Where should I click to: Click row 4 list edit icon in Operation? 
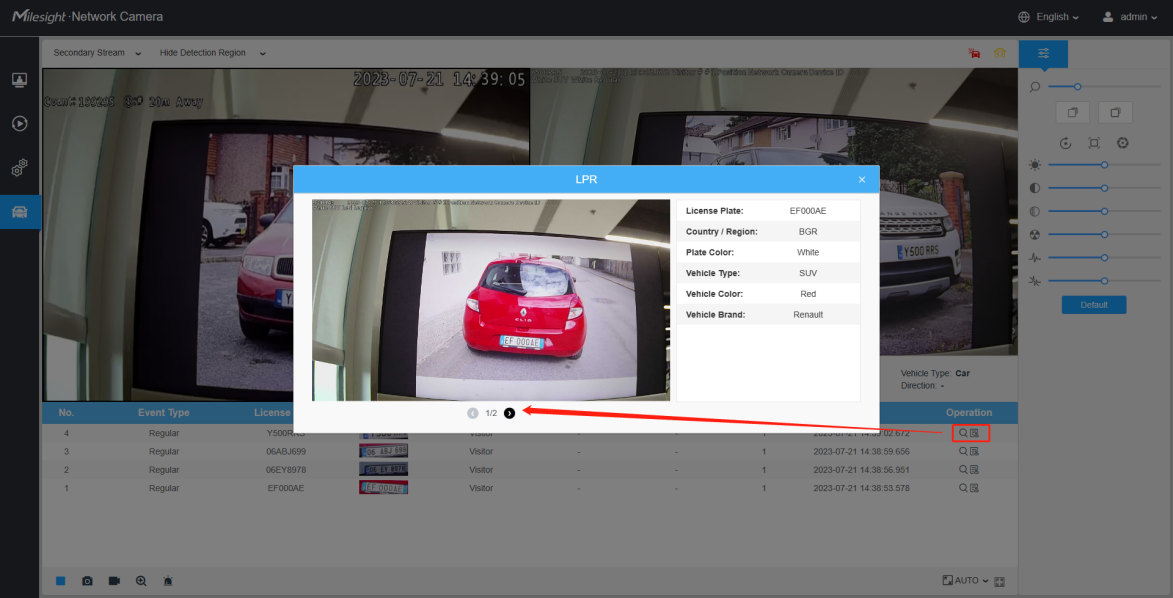point(974,433)
